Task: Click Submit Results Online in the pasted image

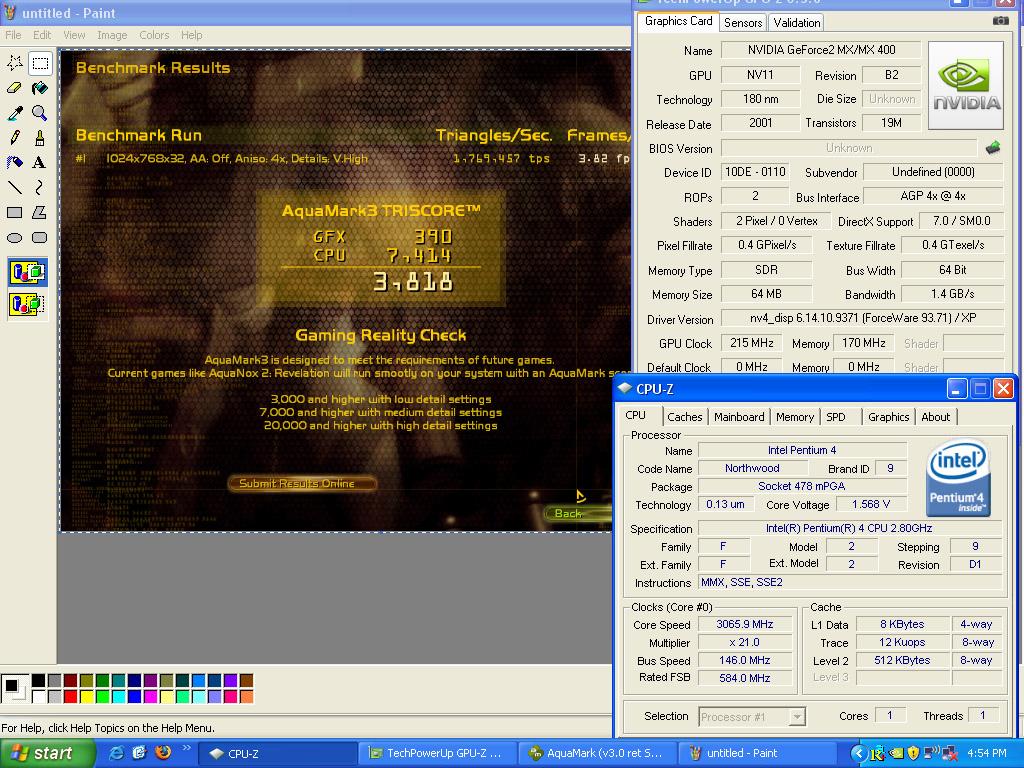Action: pyautogui.click(x=302, y=483)
